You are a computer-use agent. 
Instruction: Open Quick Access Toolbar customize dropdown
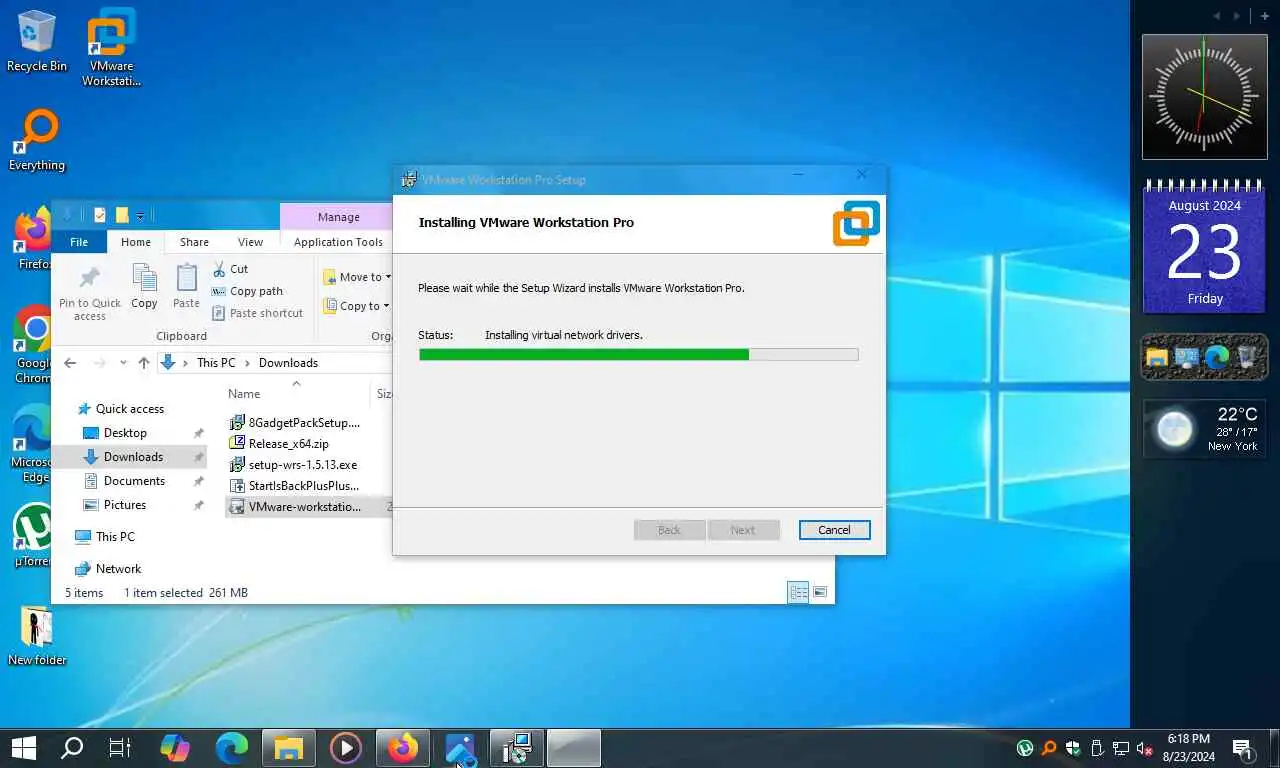point(141,216)
